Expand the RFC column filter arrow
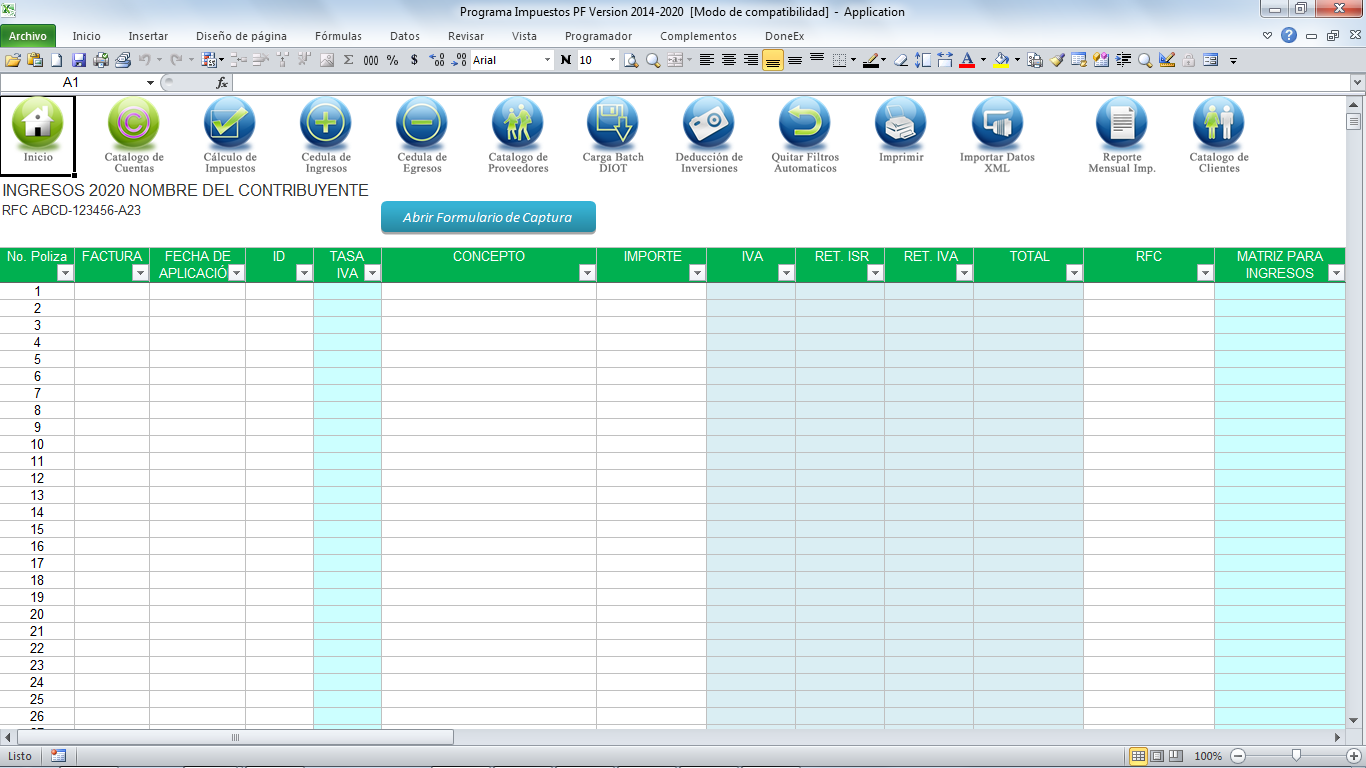 point(1205,273)
